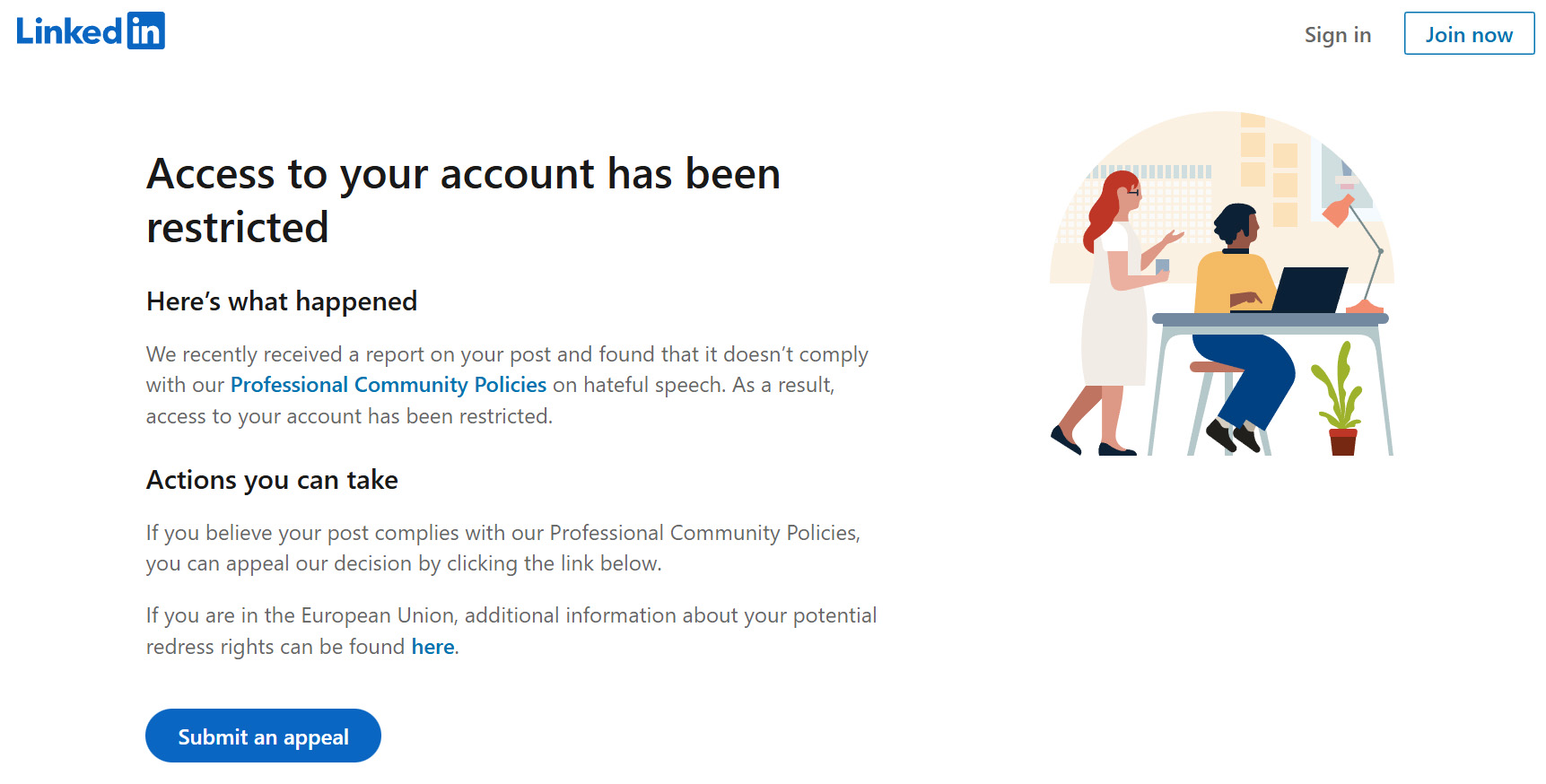The image size is (1546, 784).
Task: Click the paragraph starting "If you believe your post"
Action: point(502,548)
